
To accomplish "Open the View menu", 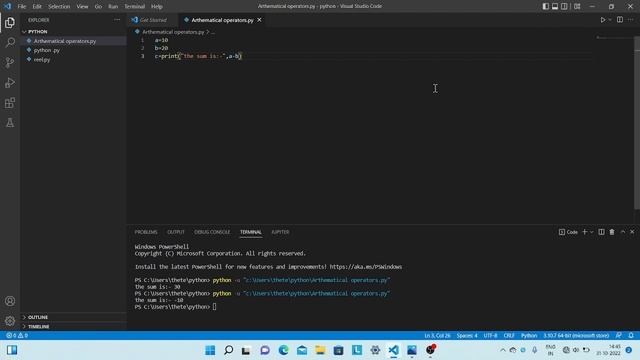I will pyautogui.click(x=82, y=6).
